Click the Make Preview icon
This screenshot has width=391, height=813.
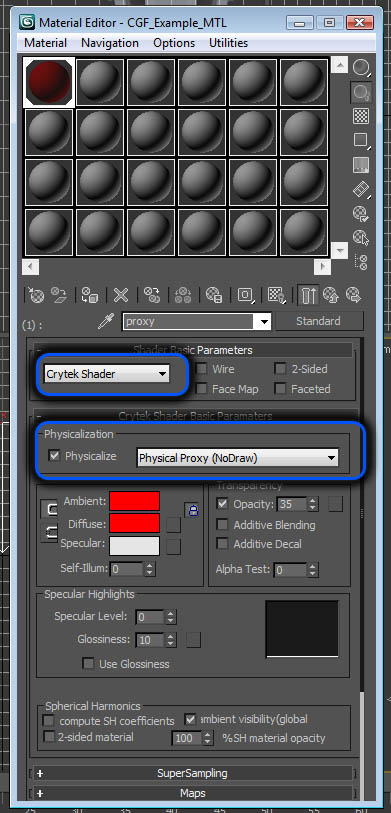click(361, 189)
